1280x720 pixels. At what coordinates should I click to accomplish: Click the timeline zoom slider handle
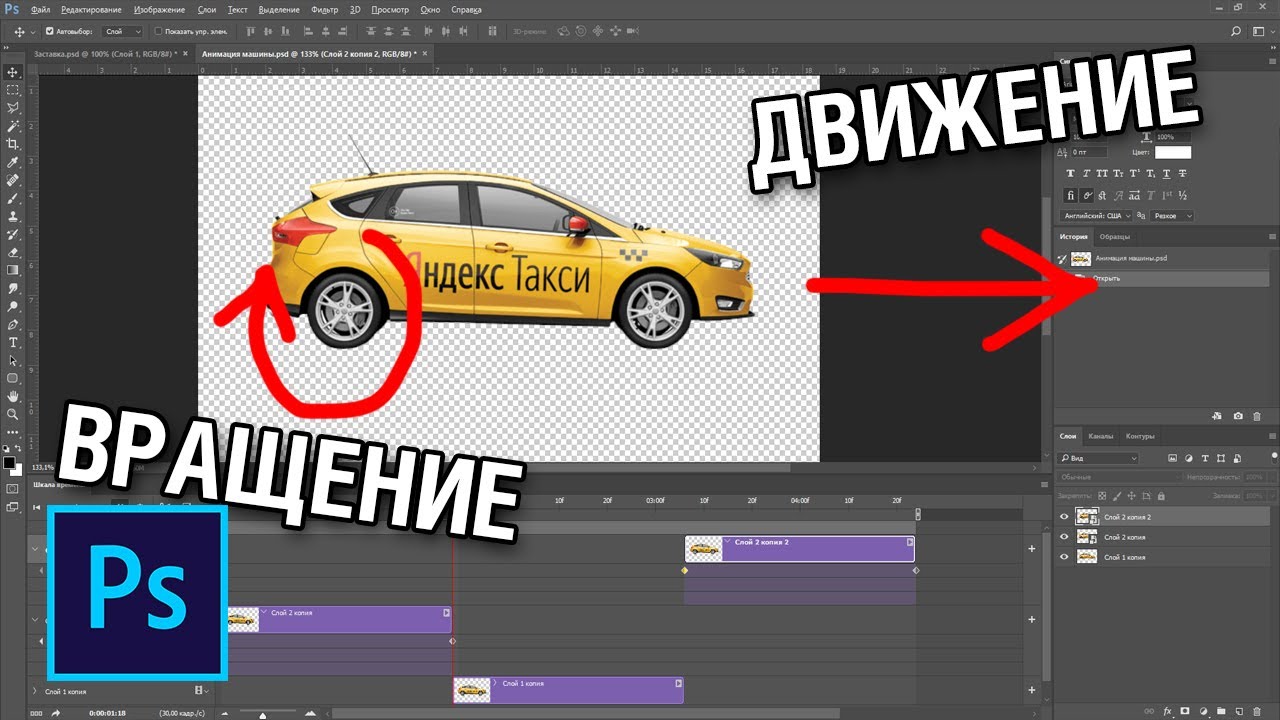point(263,714)
